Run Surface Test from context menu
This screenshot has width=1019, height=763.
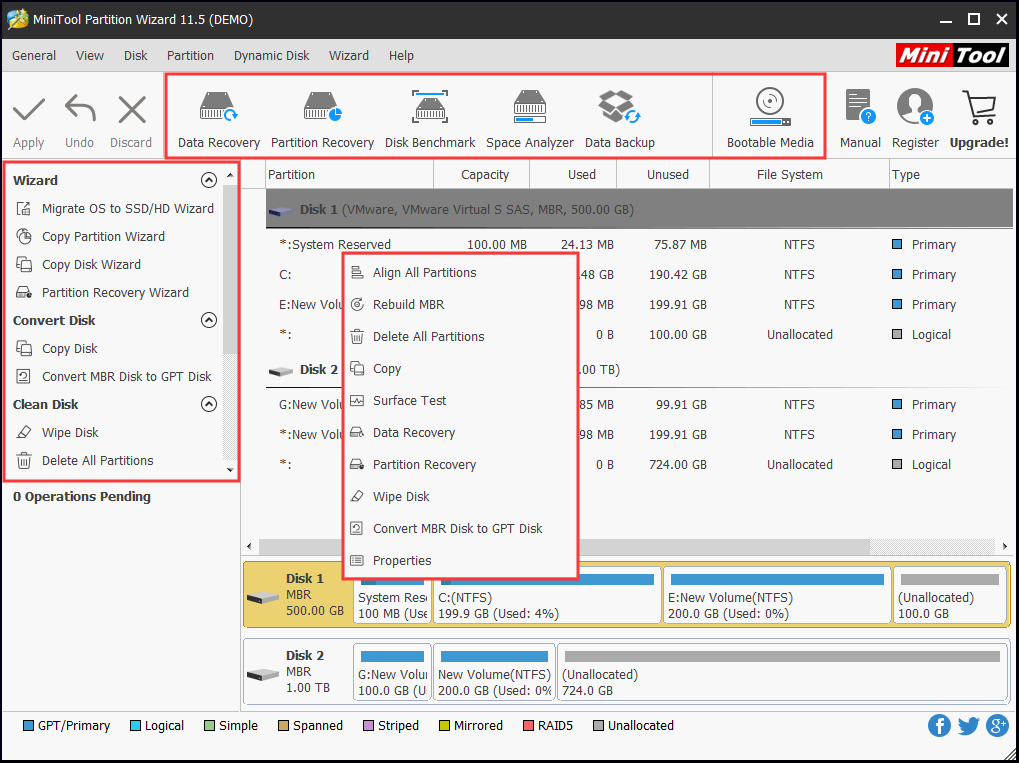point(460,400)
